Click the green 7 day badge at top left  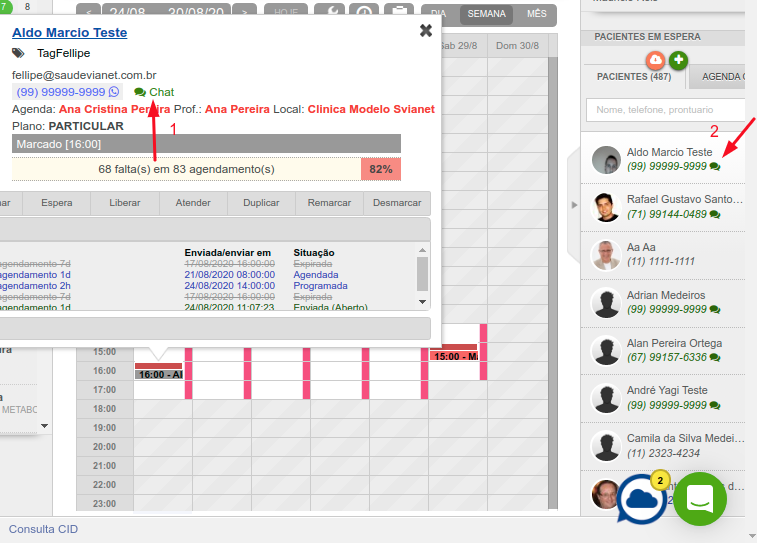[x=5, y=6]
